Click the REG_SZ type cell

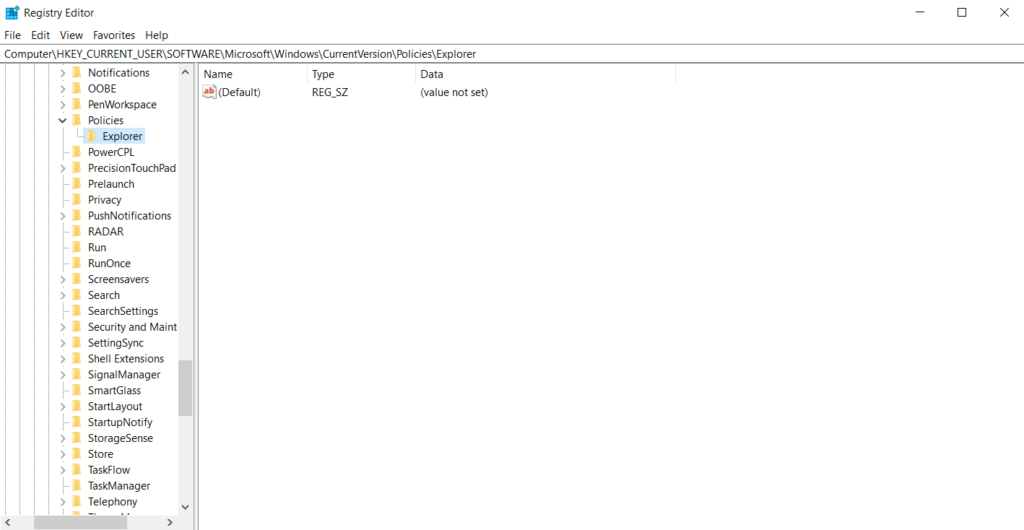(330, 92)
